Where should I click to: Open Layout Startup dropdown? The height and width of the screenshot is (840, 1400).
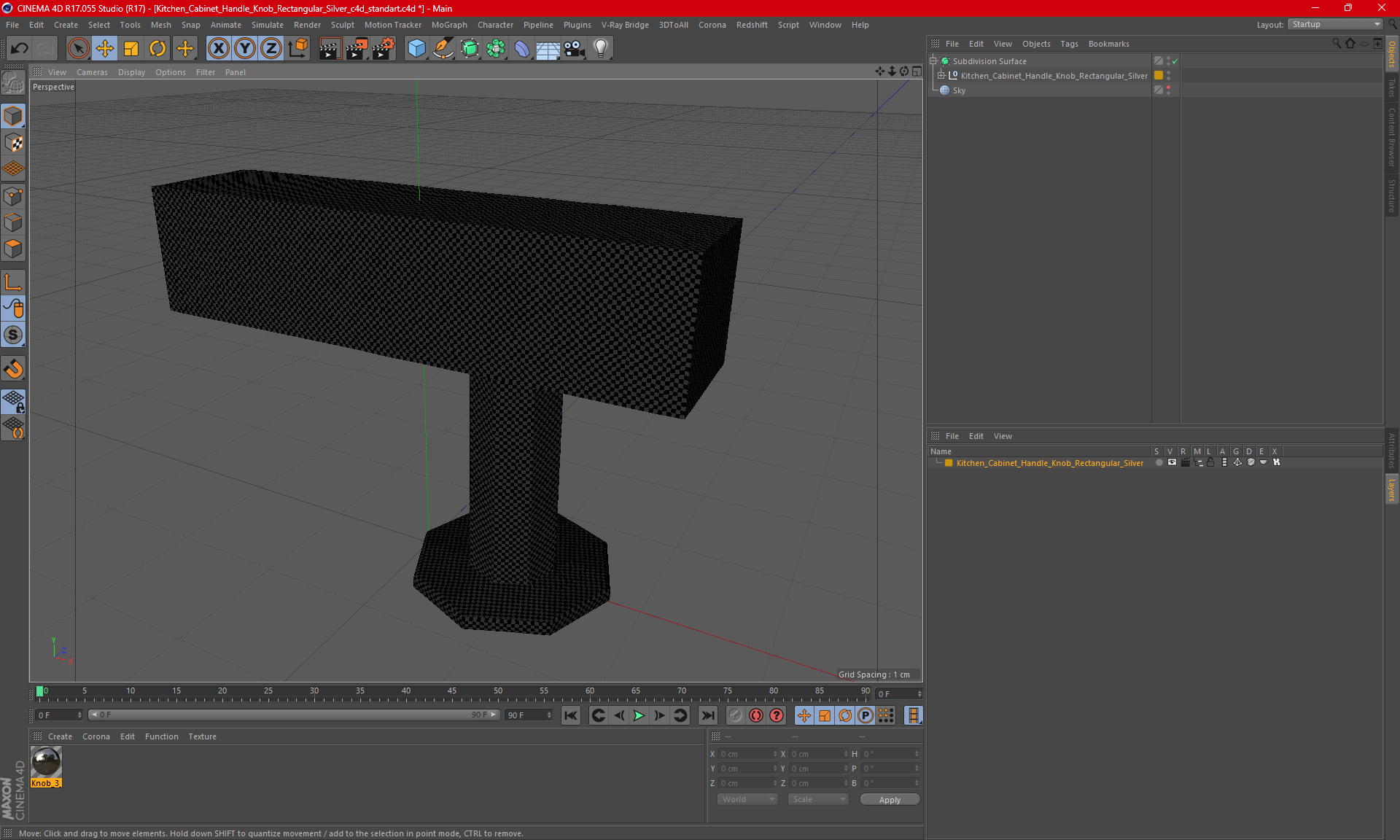pos(1335,24)
